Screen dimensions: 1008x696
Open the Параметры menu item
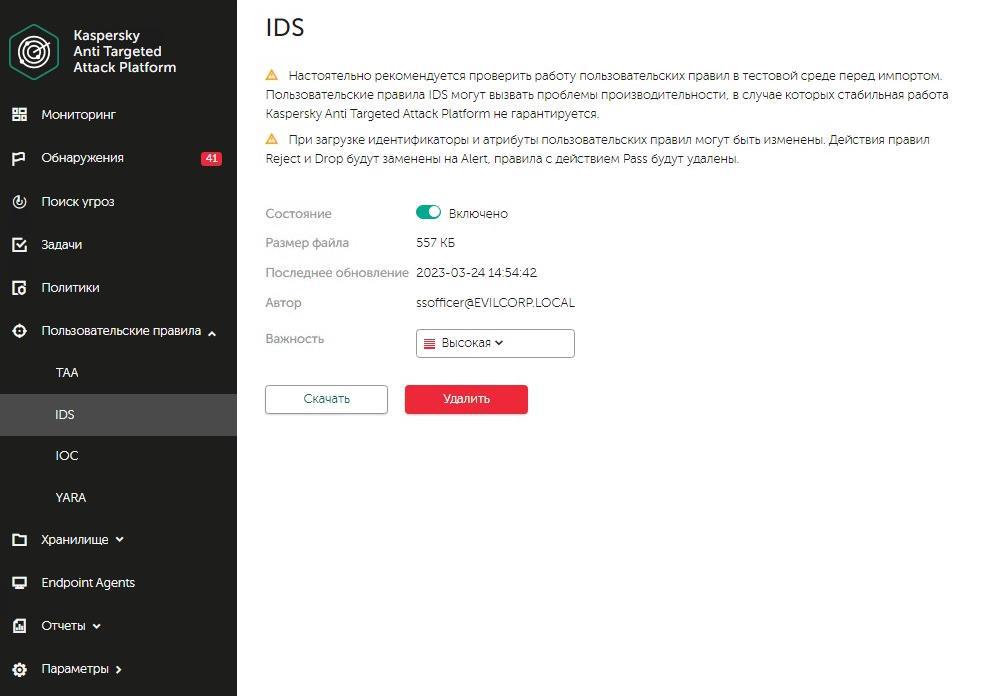[75, 669]
